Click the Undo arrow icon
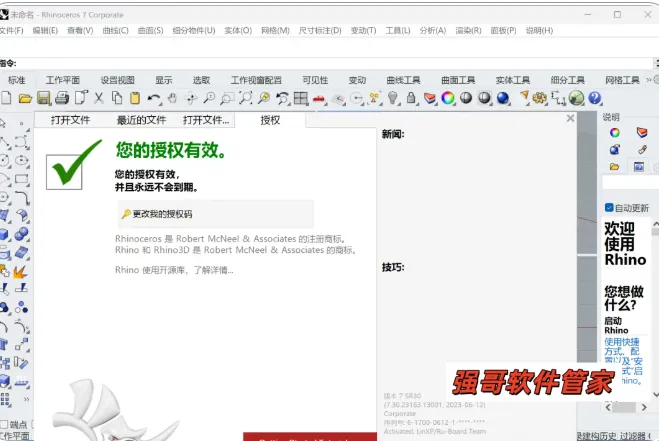The height and width of the screenshot is (441, 659). (x=154, y=98)
